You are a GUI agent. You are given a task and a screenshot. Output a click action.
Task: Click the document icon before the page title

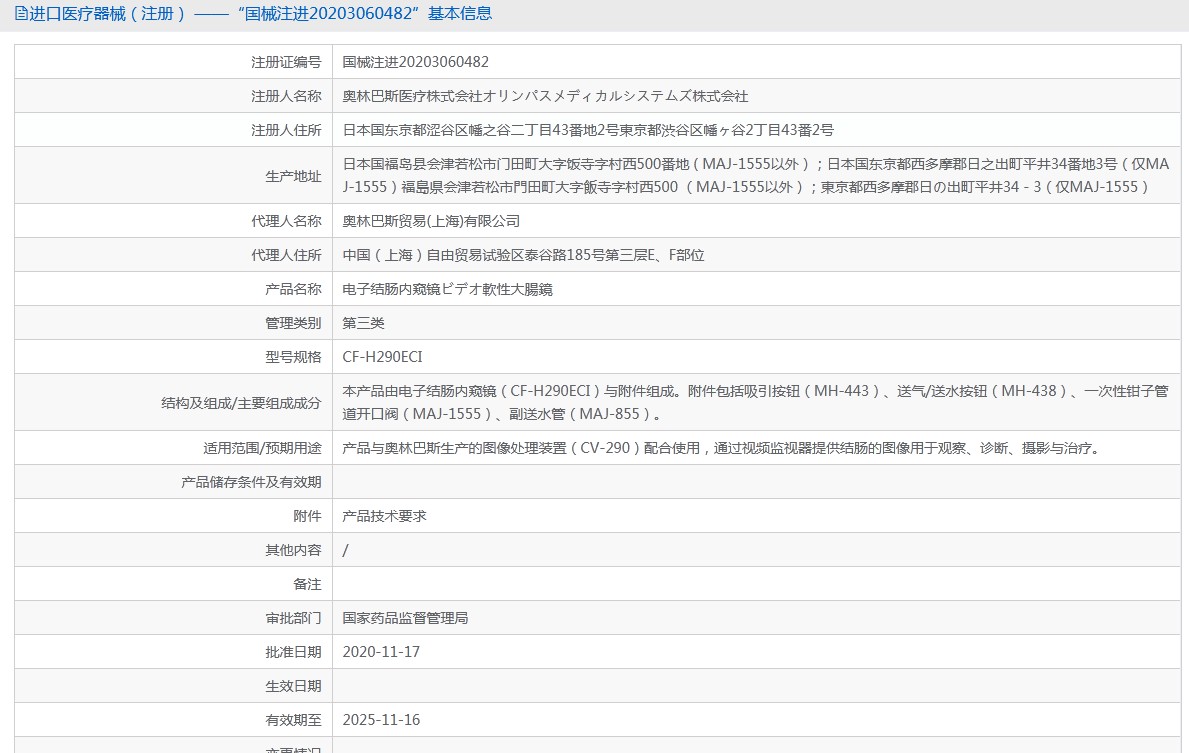[x=21, y=14]
